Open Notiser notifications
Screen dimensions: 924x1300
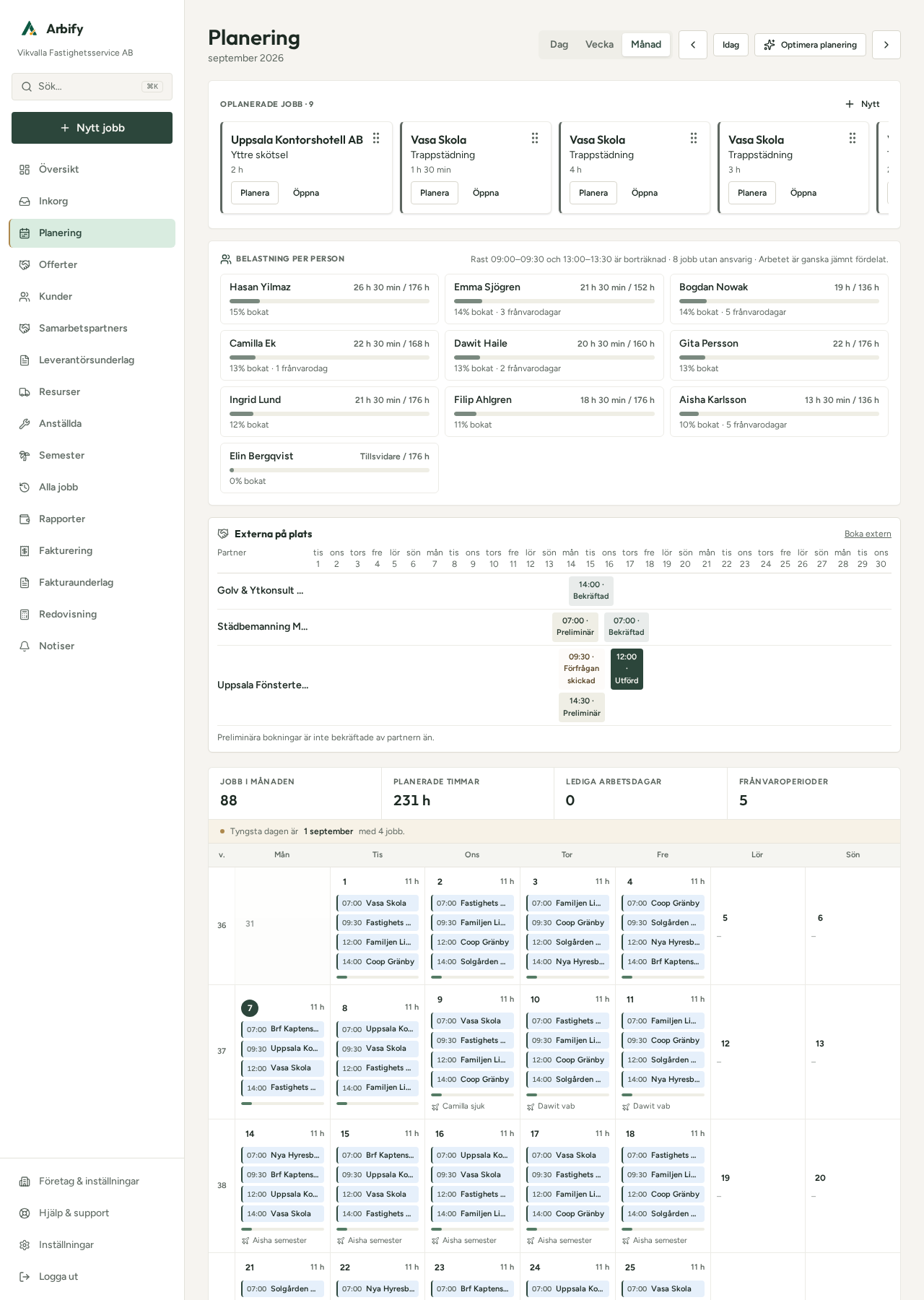tap(92, 646)
